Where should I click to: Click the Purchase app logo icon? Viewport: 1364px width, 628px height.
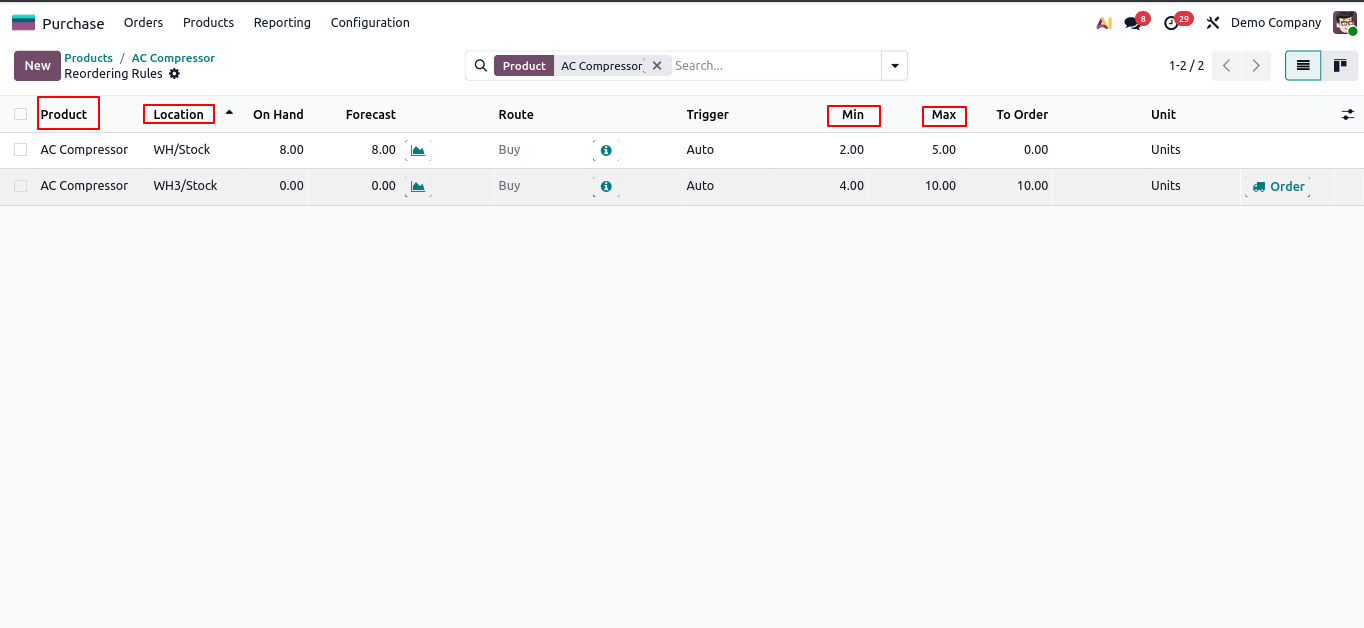(23, 23)
